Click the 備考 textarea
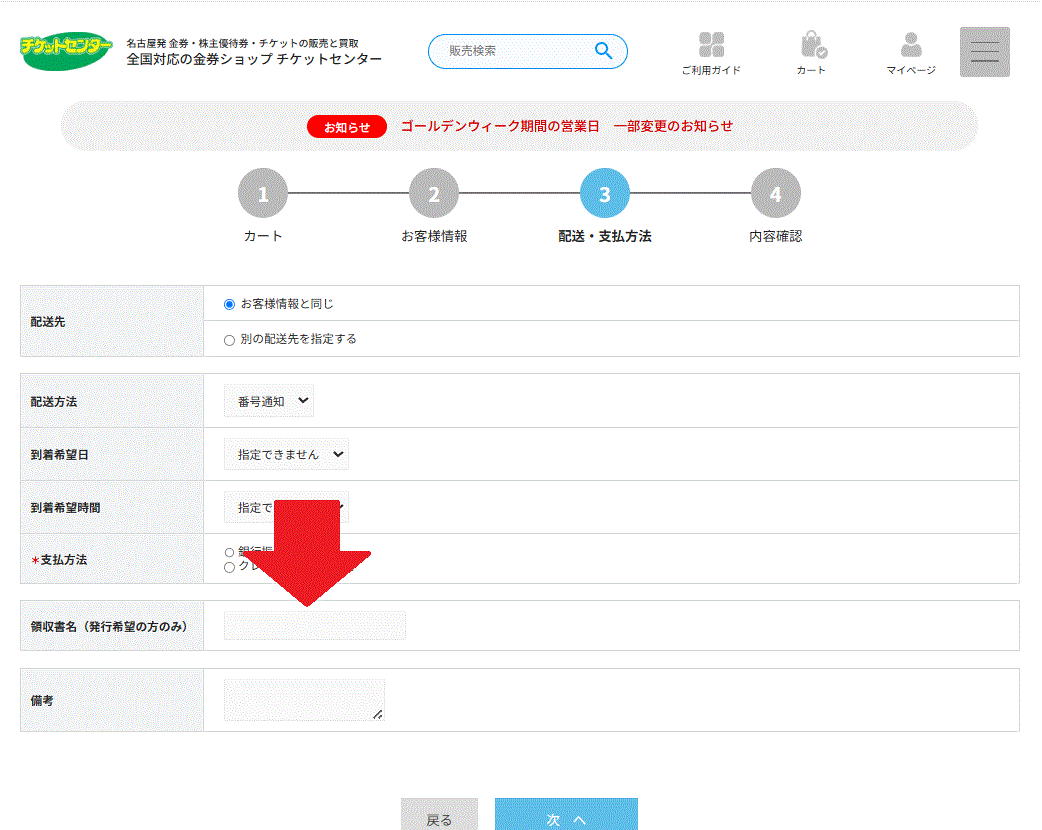Image resolution: width=1042 pixels, height=830 pixels. coord(304,700)
